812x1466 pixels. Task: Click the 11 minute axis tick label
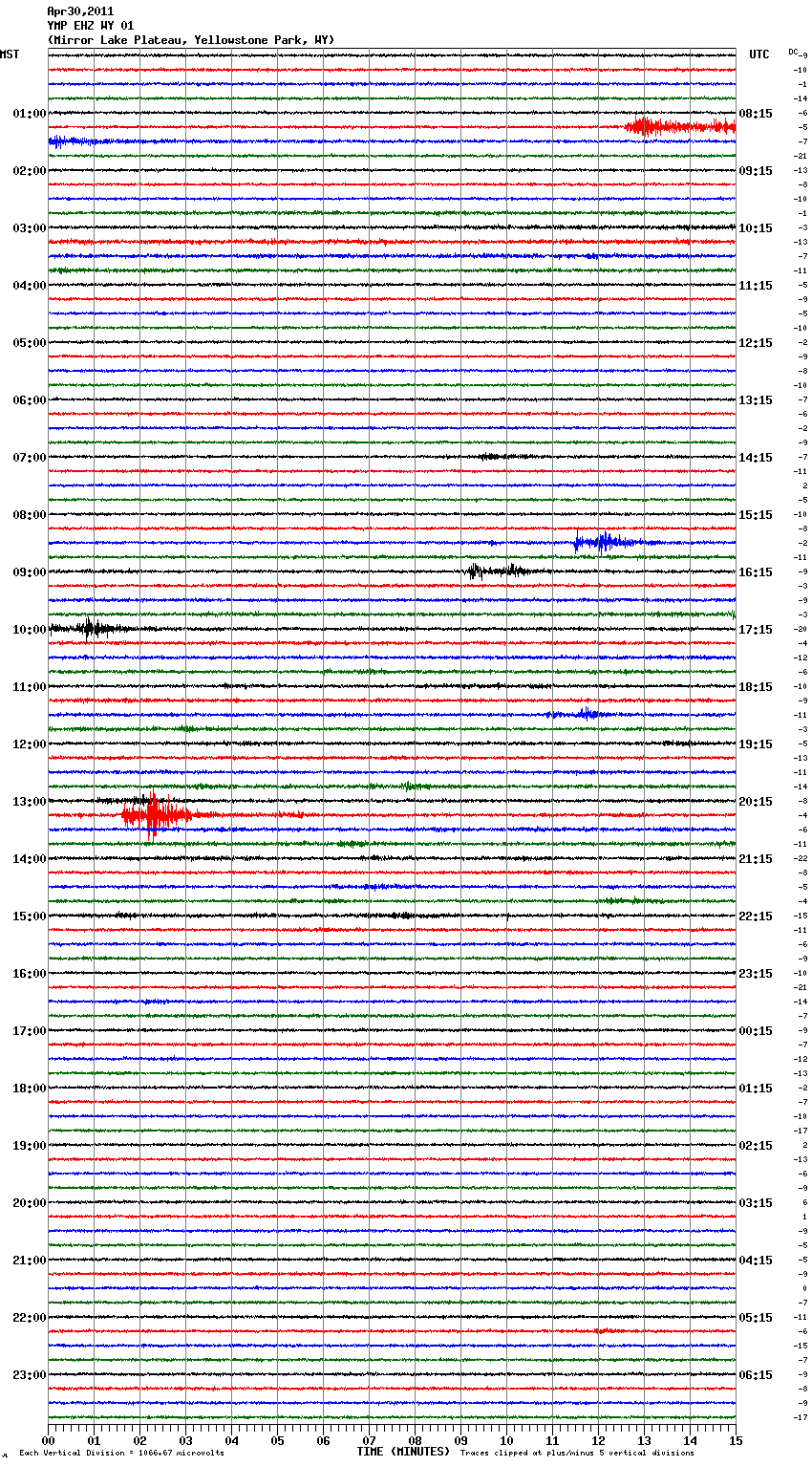tap(553, 1440)
